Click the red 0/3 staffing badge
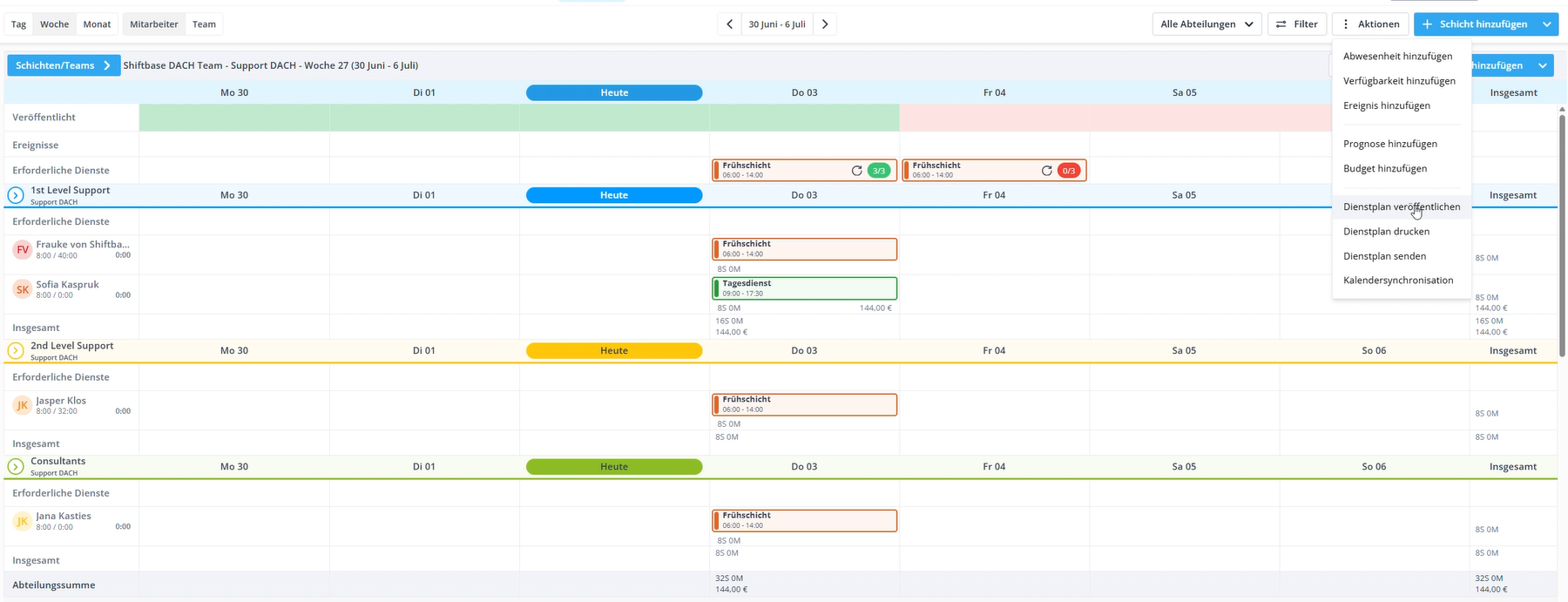 (x=1069, y=171)
